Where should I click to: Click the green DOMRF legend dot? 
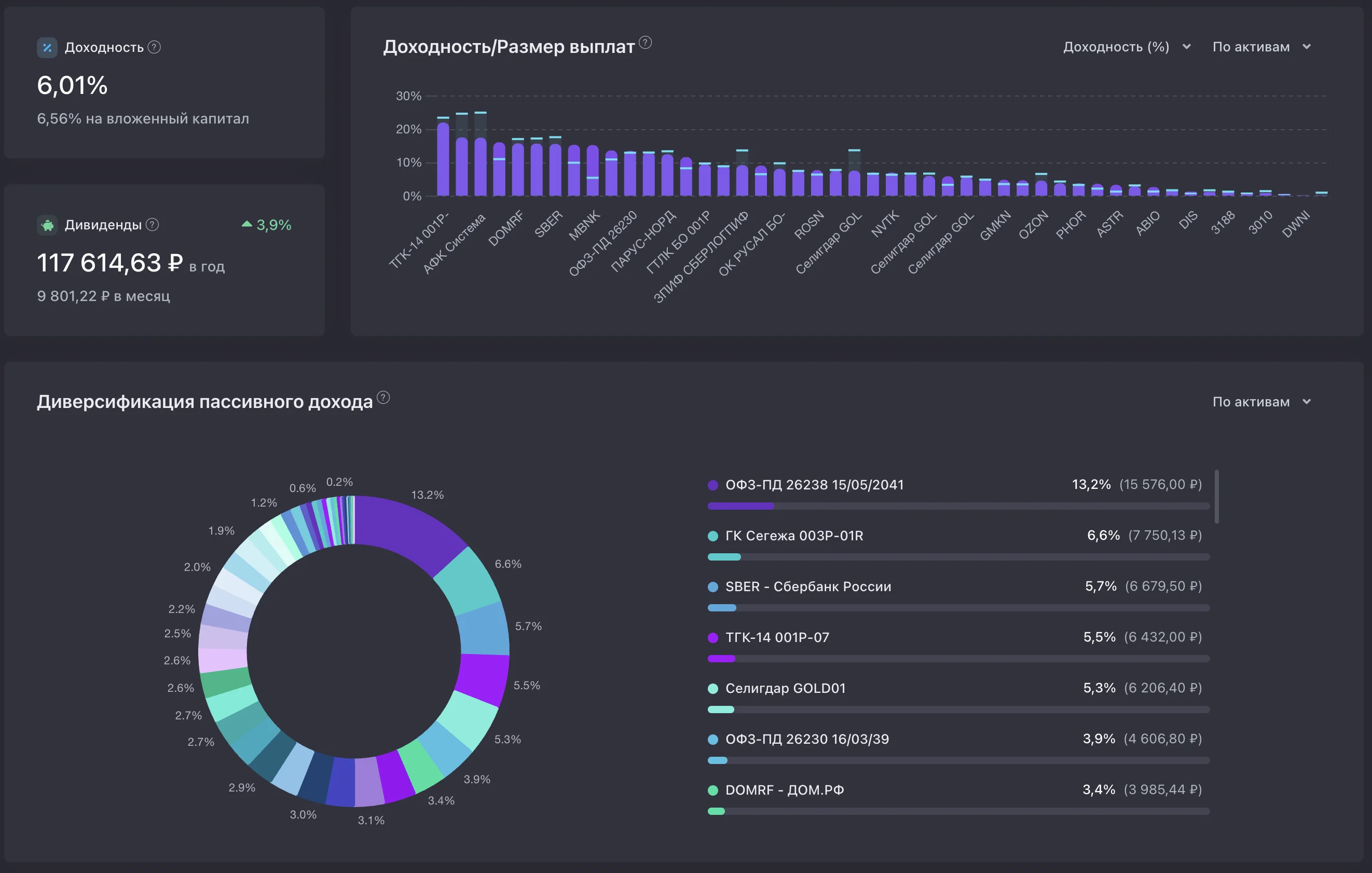click(713, 790)
